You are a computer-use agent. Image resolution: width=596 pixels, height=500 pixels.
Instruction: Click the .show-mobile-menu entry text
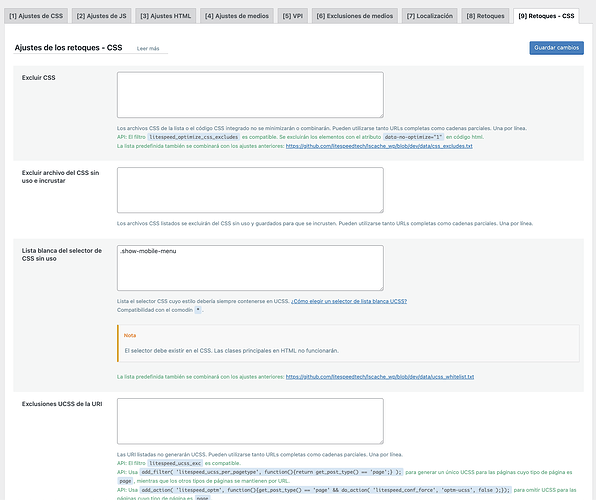pyautogui.click(x=148, y=251)
